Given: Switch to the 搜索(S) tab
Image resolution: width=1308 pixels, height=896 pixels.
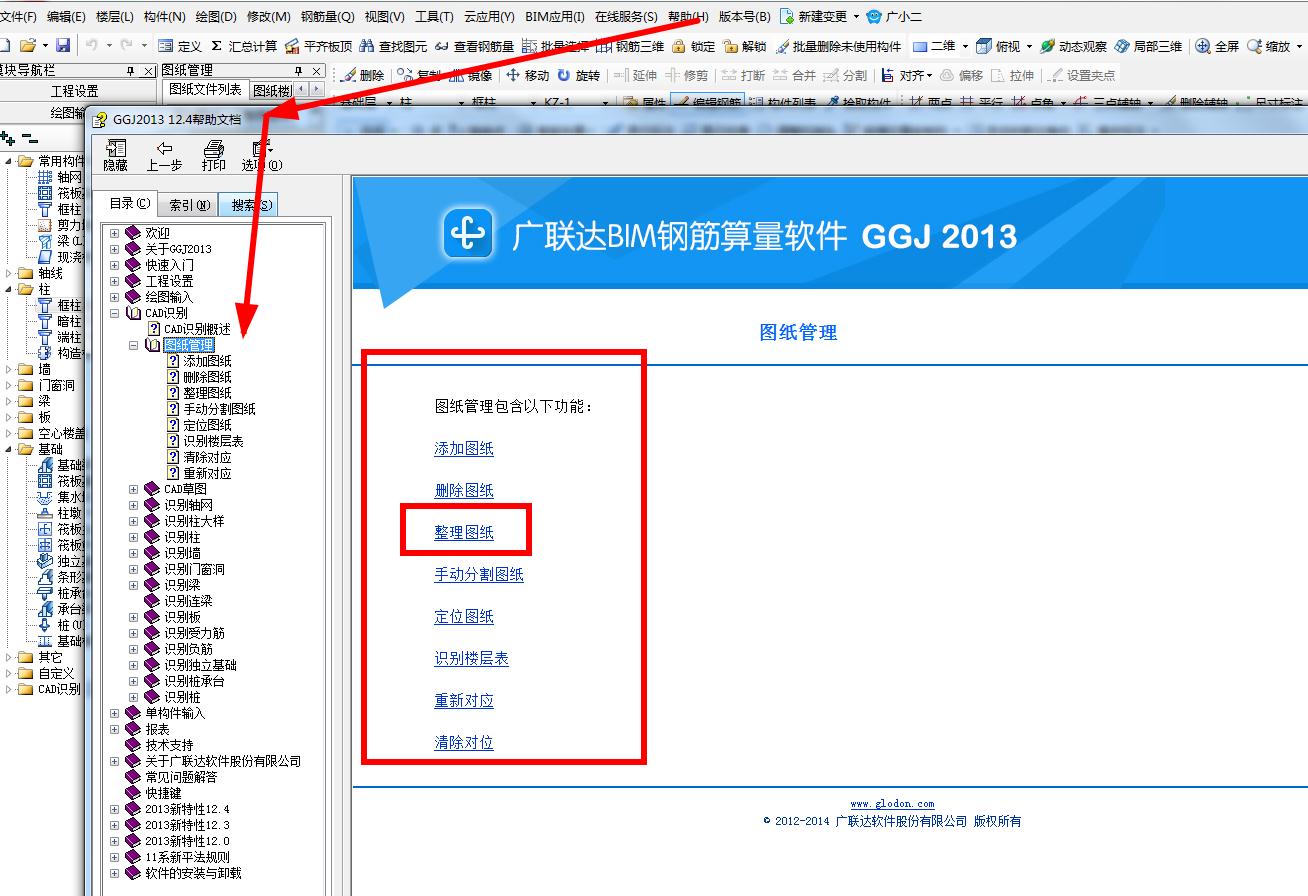Looking at the screenshot, I should 249,205.
